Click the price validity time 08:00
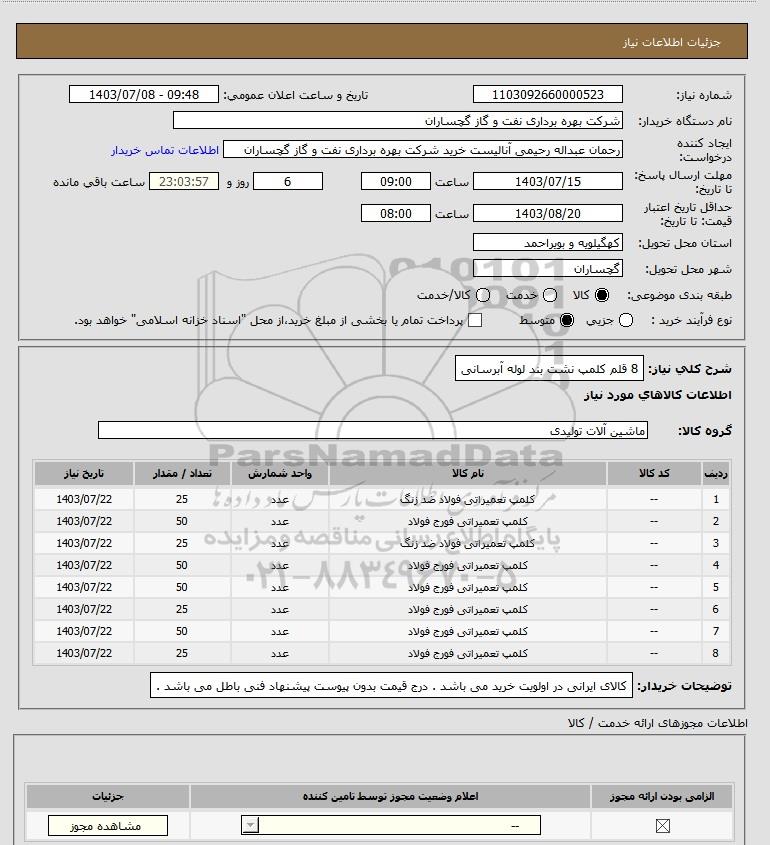Viewport: 770px width, 845px height. click(396, 213)
